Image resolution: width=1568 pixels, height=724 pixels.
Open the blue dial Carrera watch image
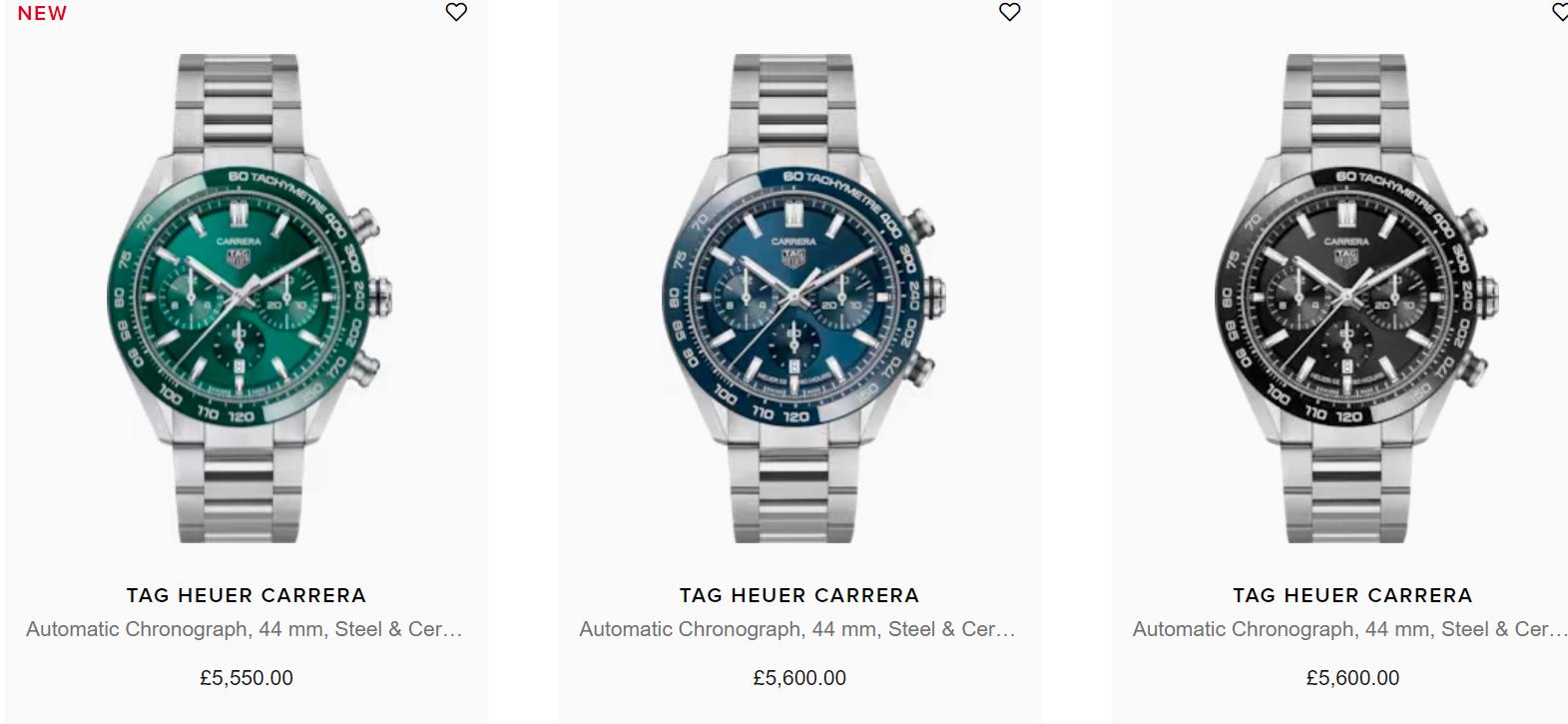click(x=800, y=299)
